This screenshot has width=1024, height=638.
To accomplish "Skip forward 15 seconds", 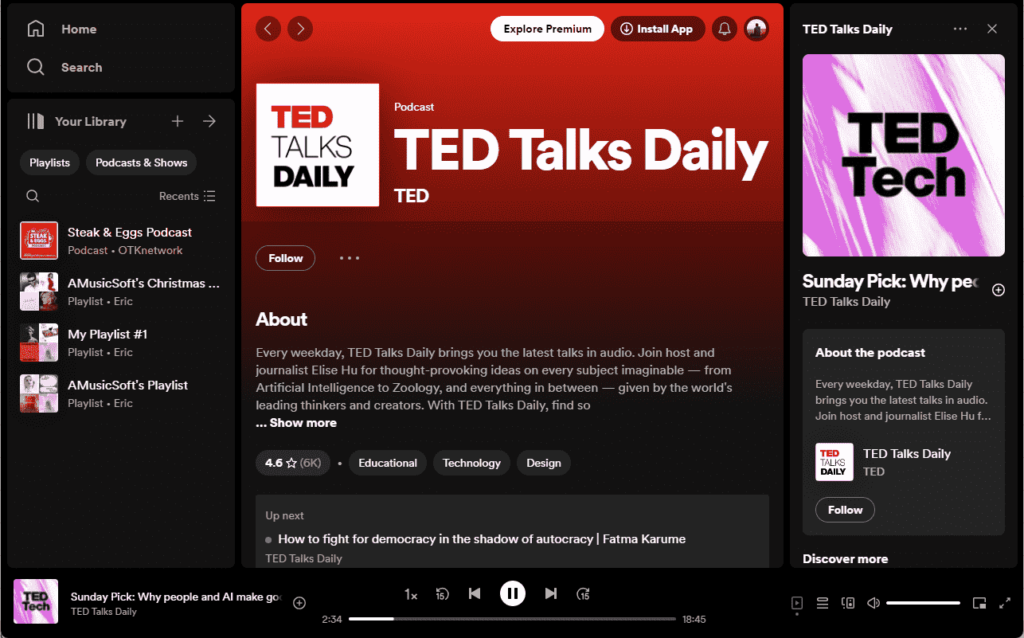I will pyautogui.click(x=583, y=593).
